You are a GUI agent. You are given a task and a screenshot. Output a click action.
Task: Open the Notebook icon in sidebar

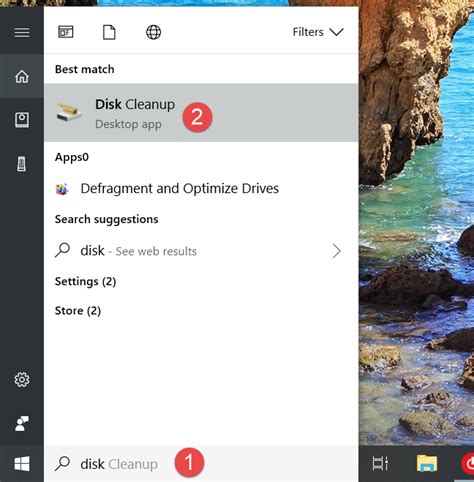click(22, 120)
